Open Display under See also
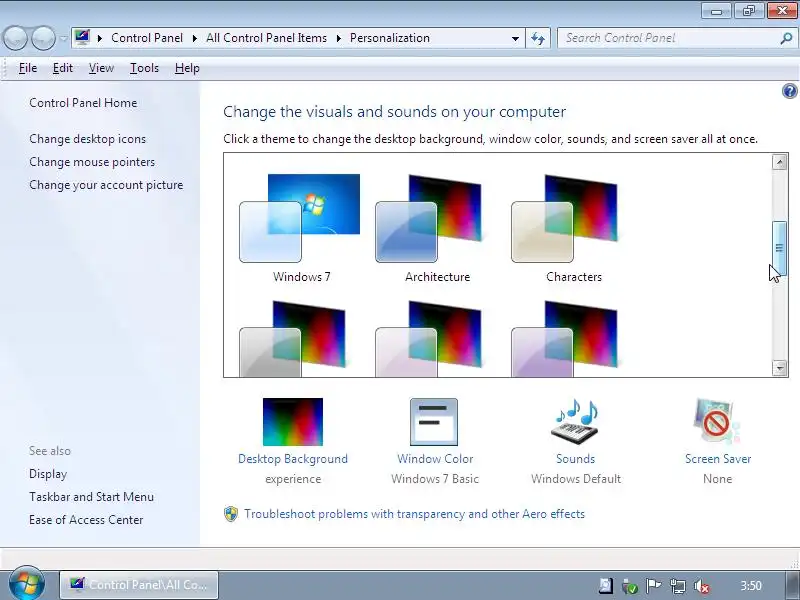The width and height of the screenshot is (800, 600). (x=48, y=474)
